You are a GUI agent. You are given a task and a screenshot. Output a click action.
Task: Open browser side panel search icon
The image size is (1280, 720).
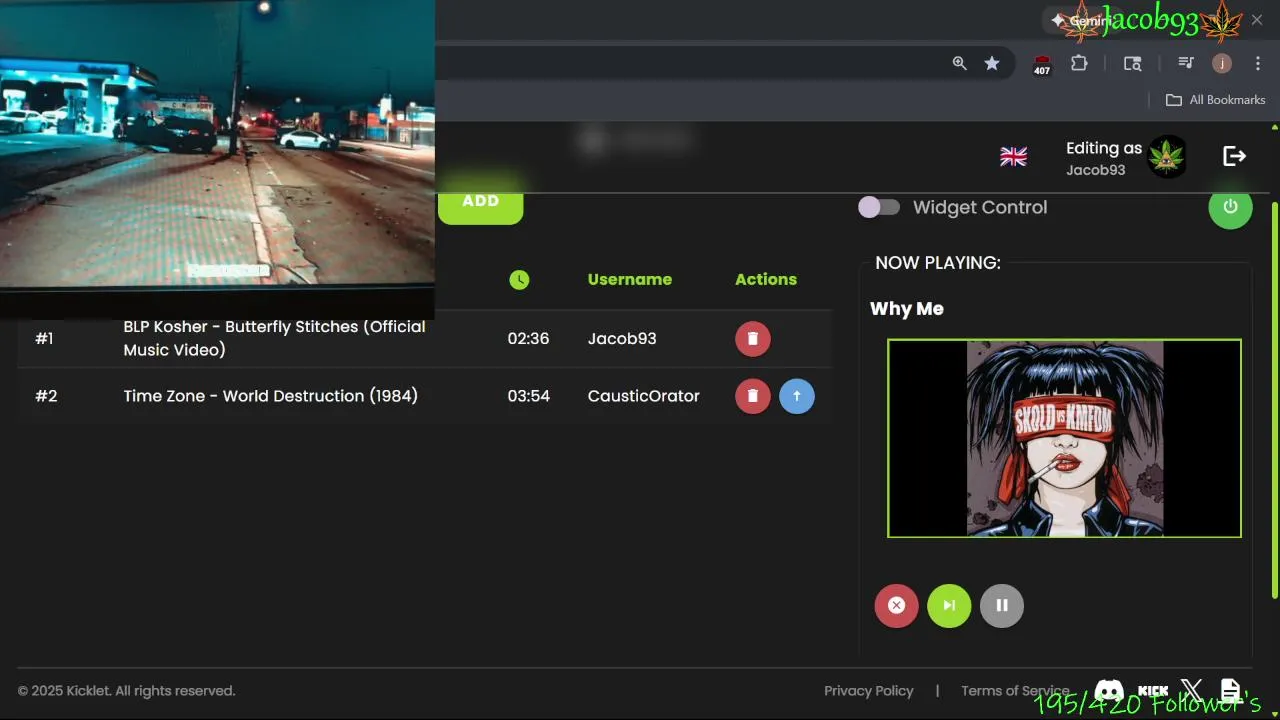pyautogui.click(x=1132, y=63)
